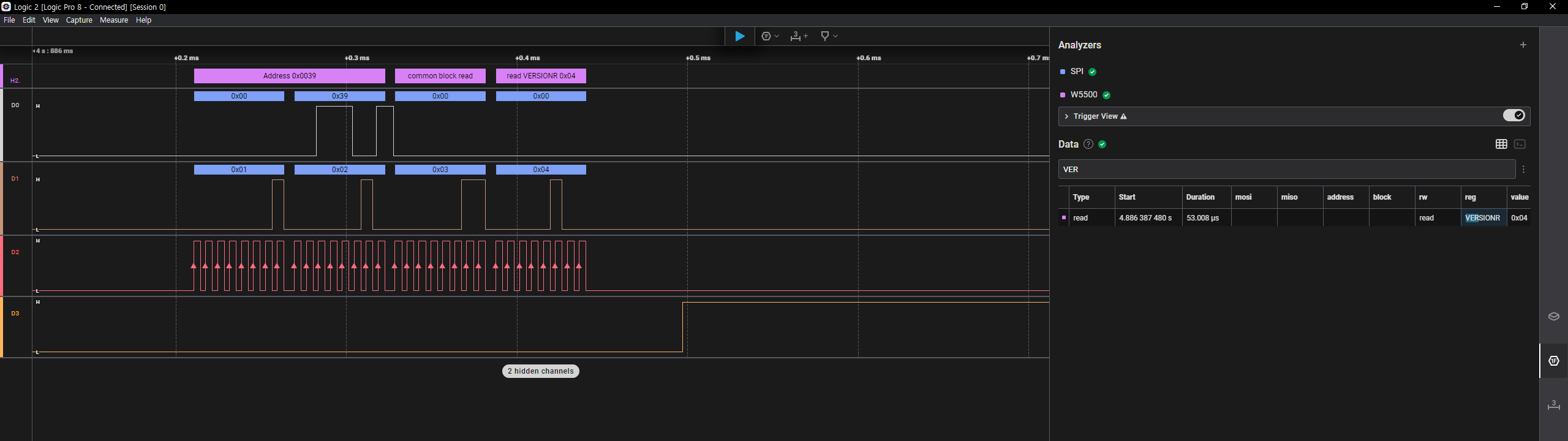The image size is (1568, 441).
Task: Switch to terminal view icon
Action: pyautogui.click(x=1520, y=144)
